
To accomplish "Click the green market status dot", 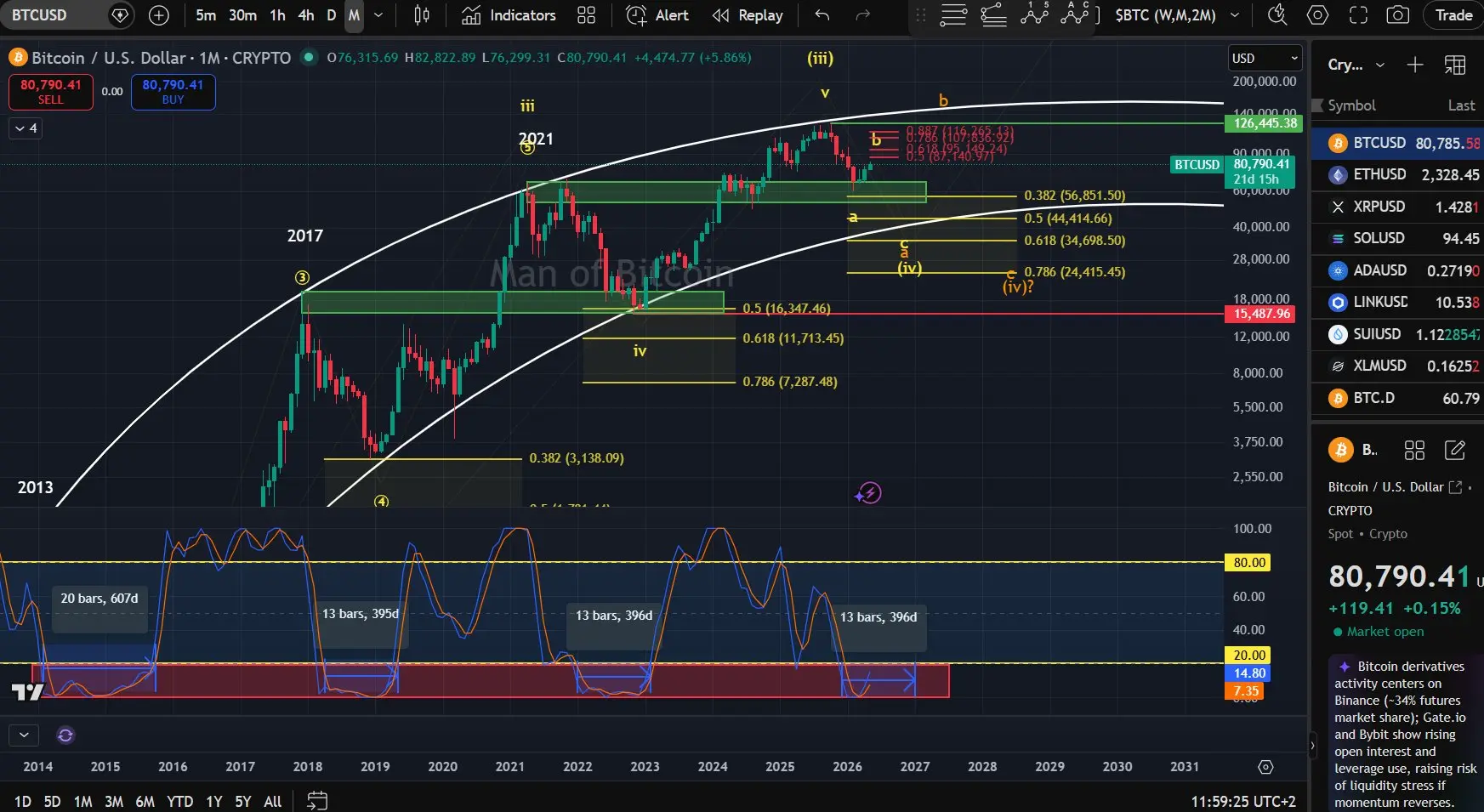I will pyautogui.click(x=309, y=57).
